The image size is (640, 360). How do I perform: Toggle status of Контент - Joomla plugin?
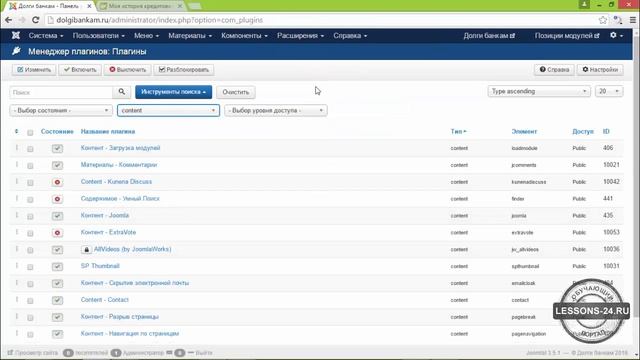click(57, 216)
